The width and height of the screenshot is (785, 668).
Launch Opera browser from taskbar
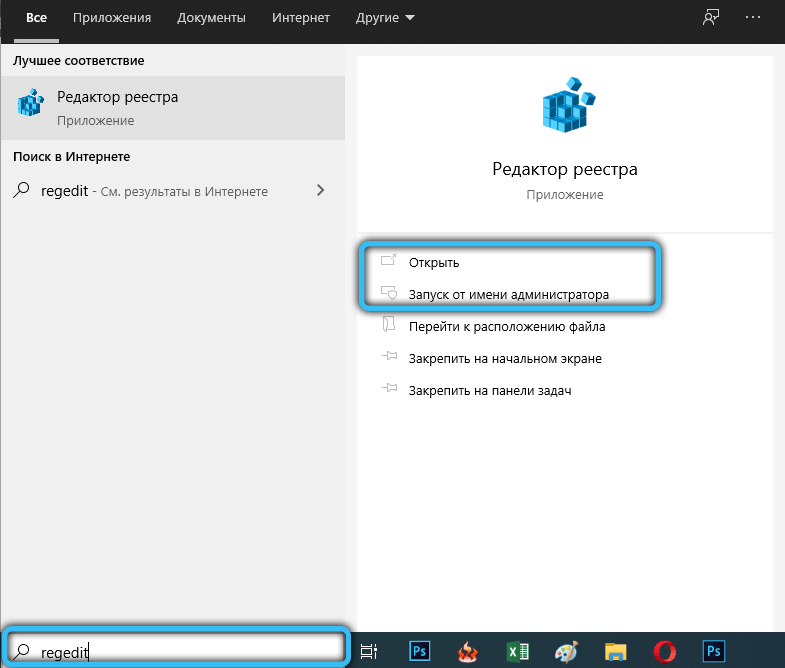click(x=665, y=652)
